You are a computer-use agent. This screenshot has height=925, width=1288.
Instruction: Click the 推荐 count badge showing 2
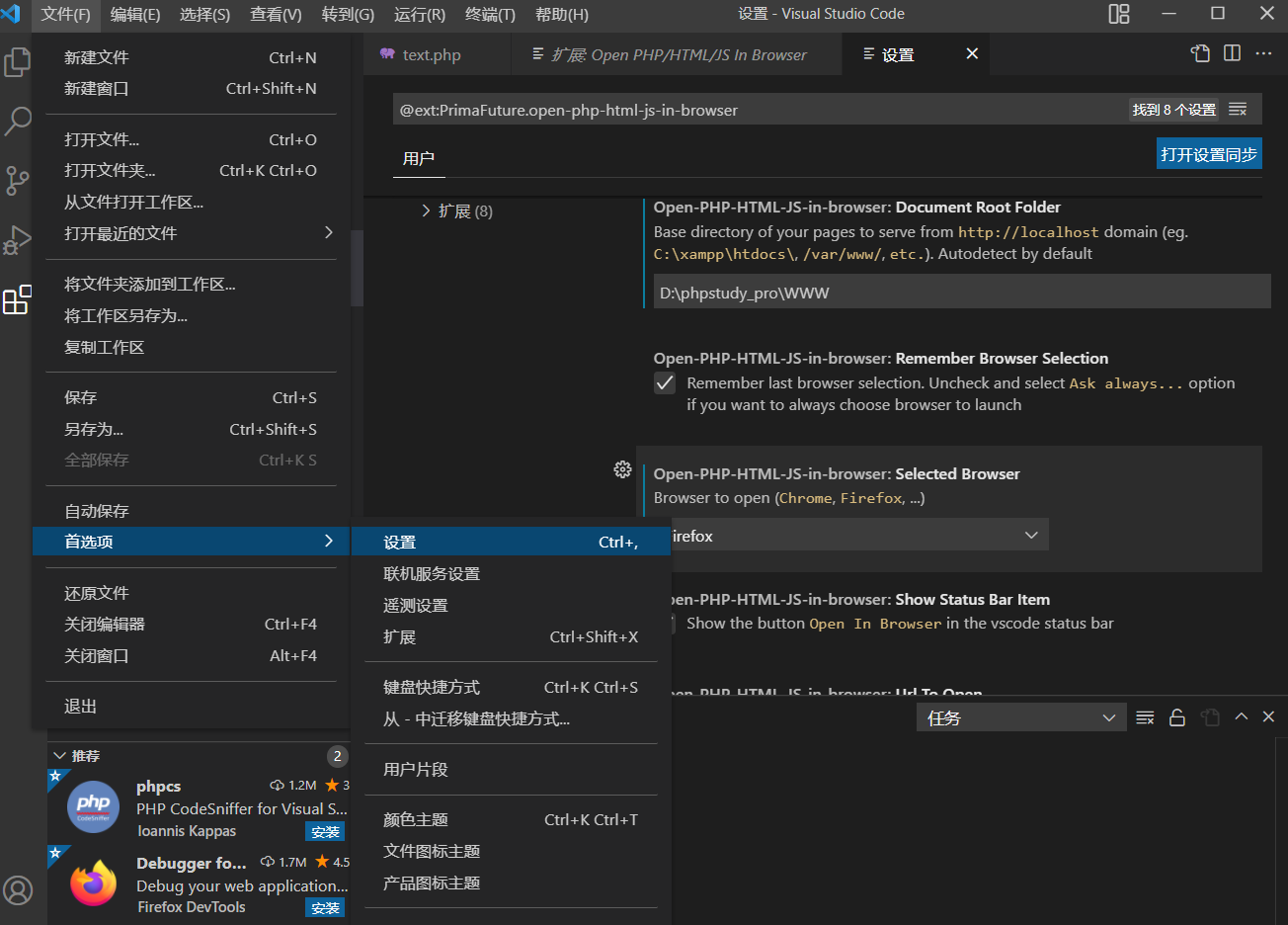coord(337,756)
